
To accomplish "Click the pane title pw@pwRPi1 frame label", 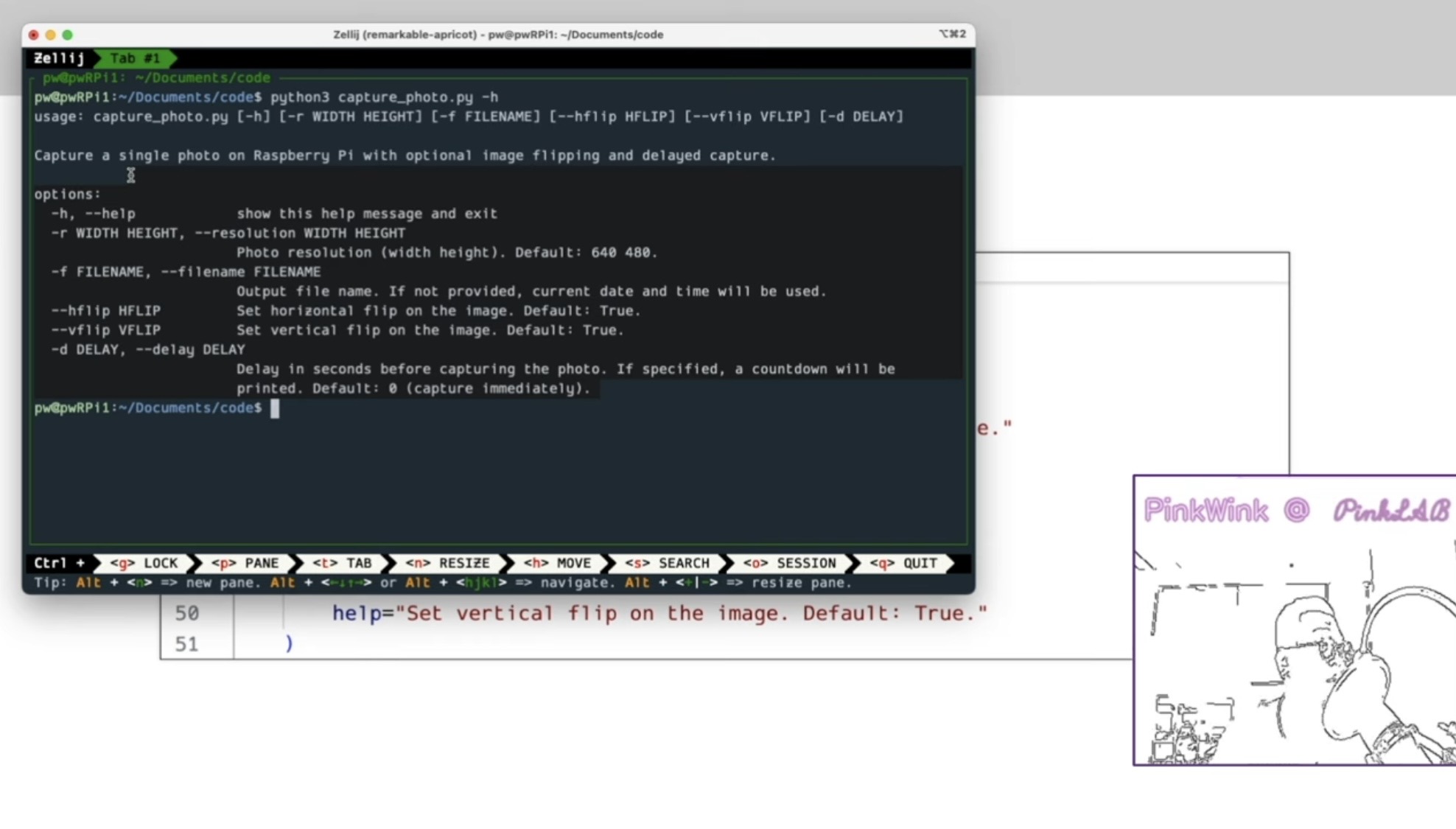I will (156, 77).
